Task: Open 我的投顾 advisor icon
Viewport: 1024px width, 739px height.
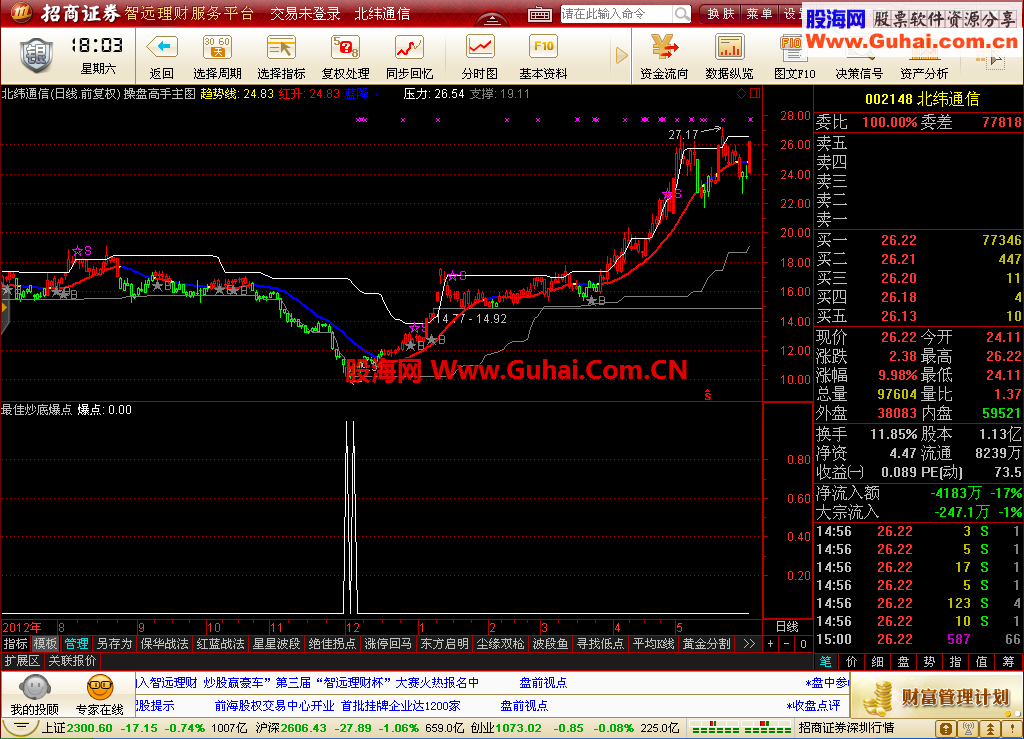Action: point(35,695)
